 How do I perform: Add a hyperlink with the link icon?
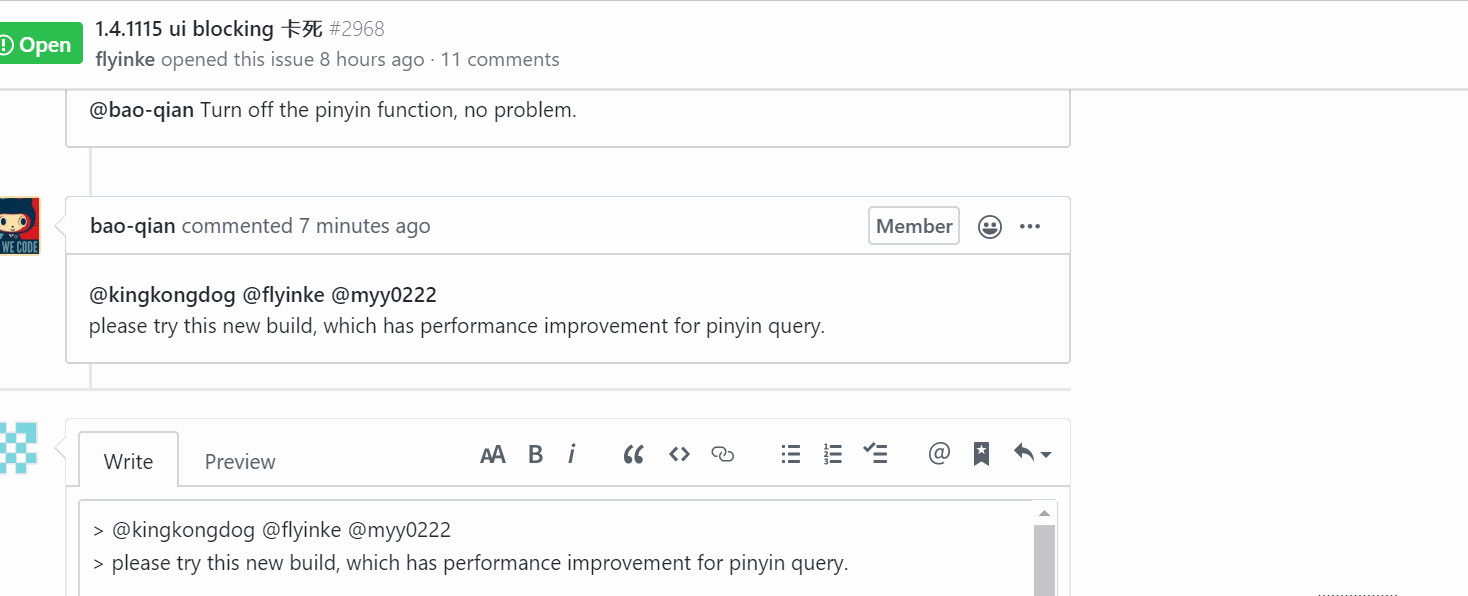coord(722,455)
